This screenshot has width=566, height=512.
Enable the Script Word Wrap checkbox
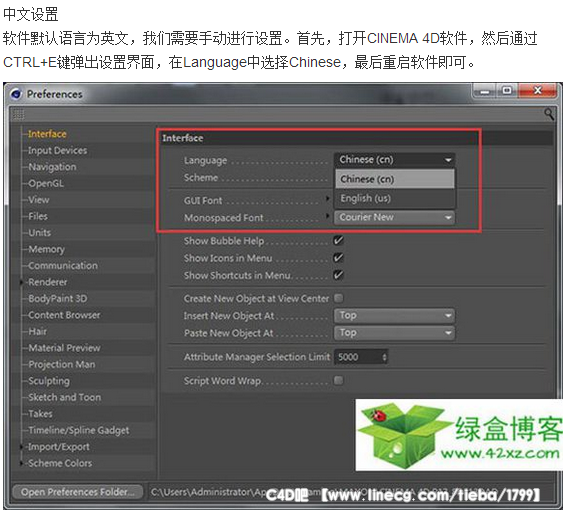tap(339, 380)
